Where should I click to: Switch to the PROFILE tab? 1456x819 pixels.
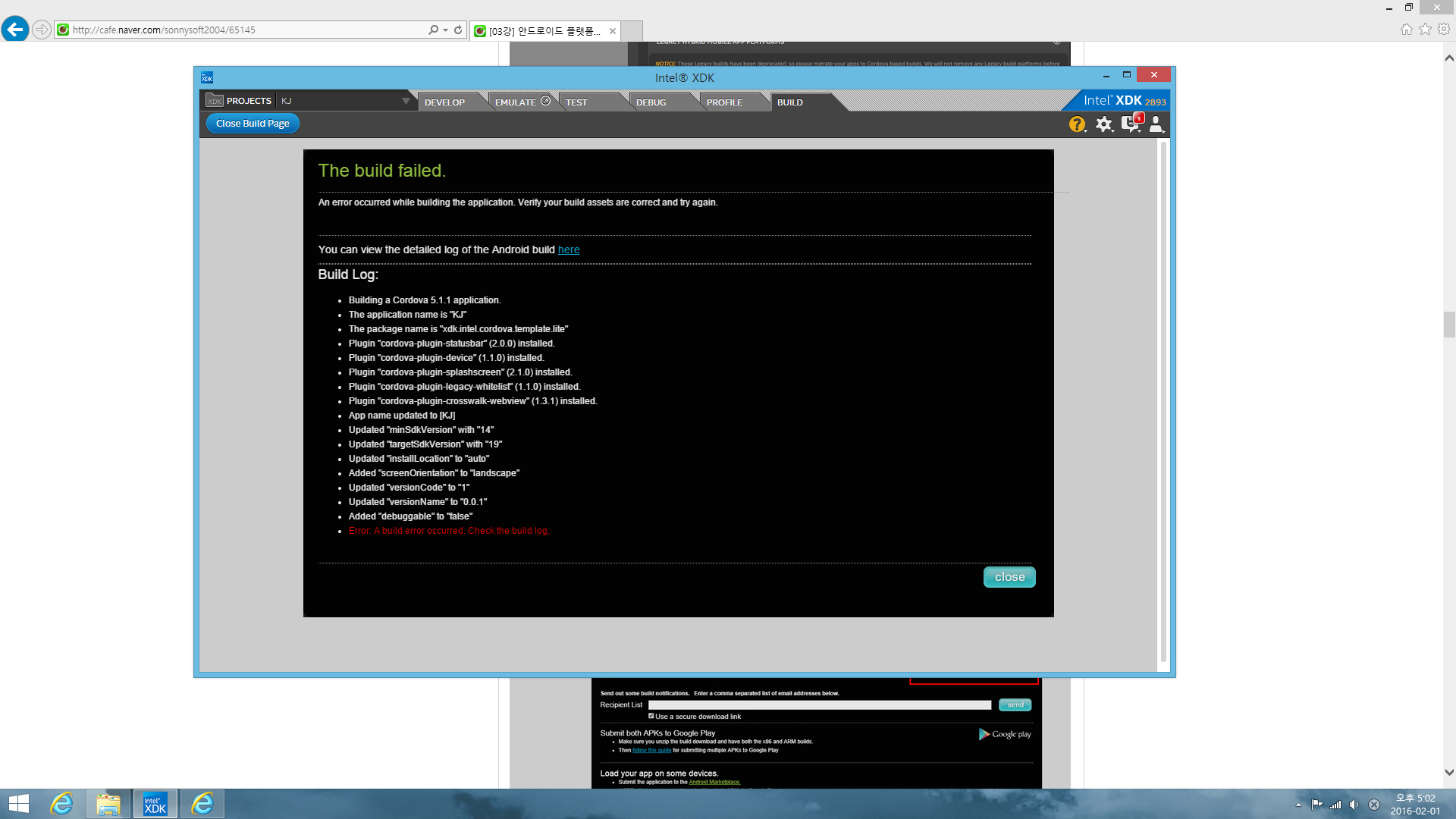click(724, 102)
